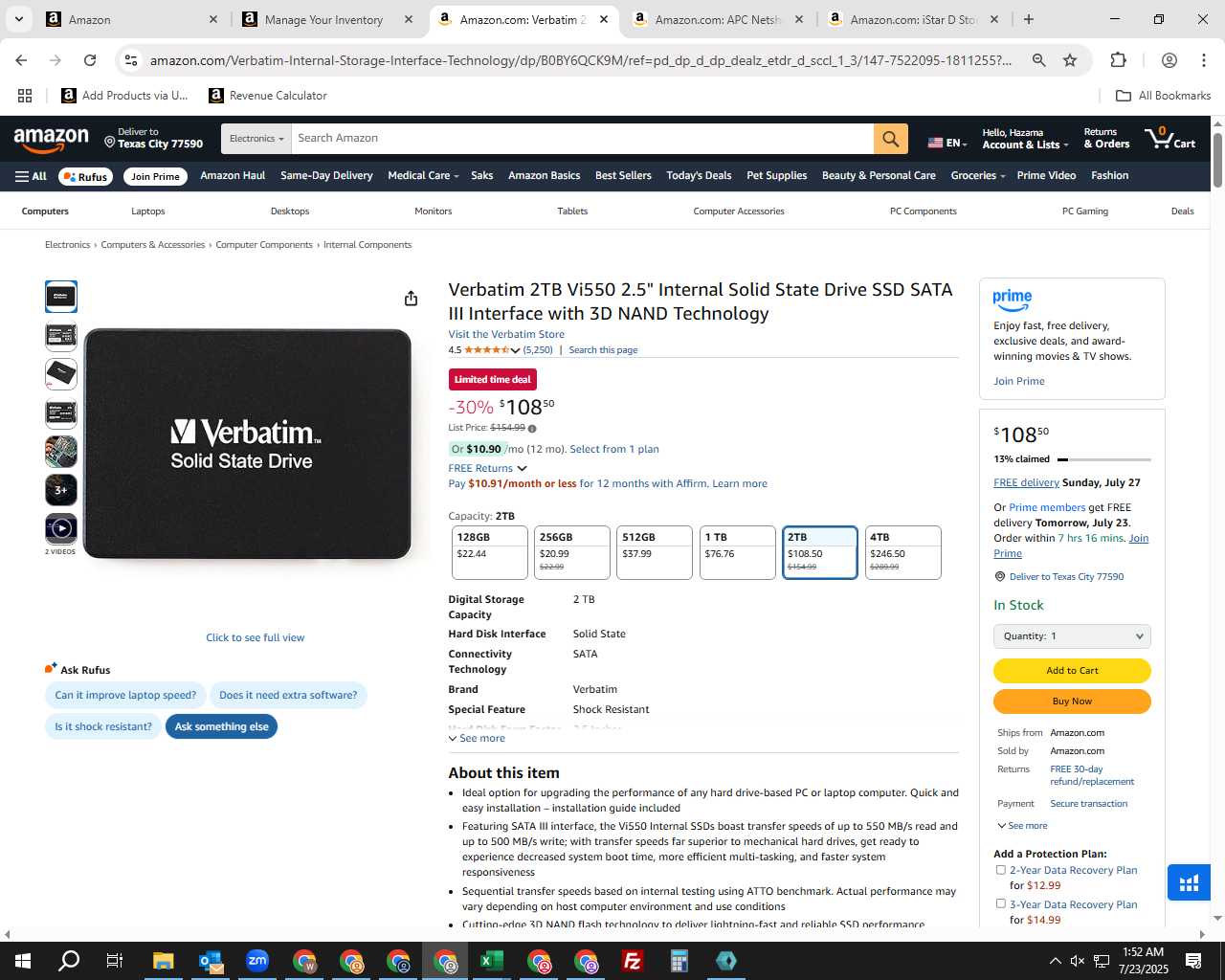Open Chrome profile avatar icon
The height and width of the screenshot is (980, 1225).
[1169, 60]
